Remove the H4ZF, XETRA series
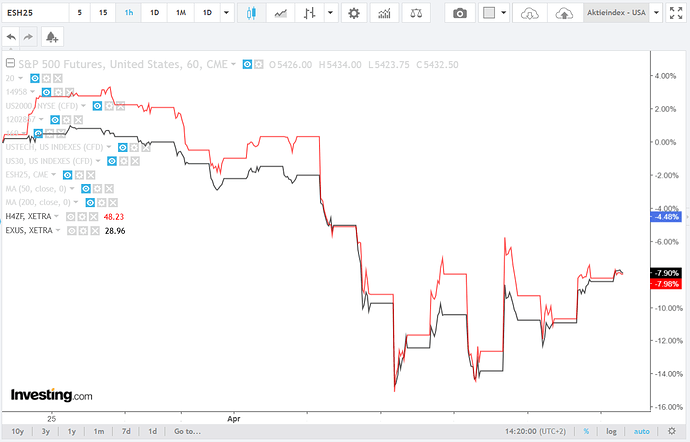This screenshot has width=690, height=442. pyautogui.click(x=94, y=217)
